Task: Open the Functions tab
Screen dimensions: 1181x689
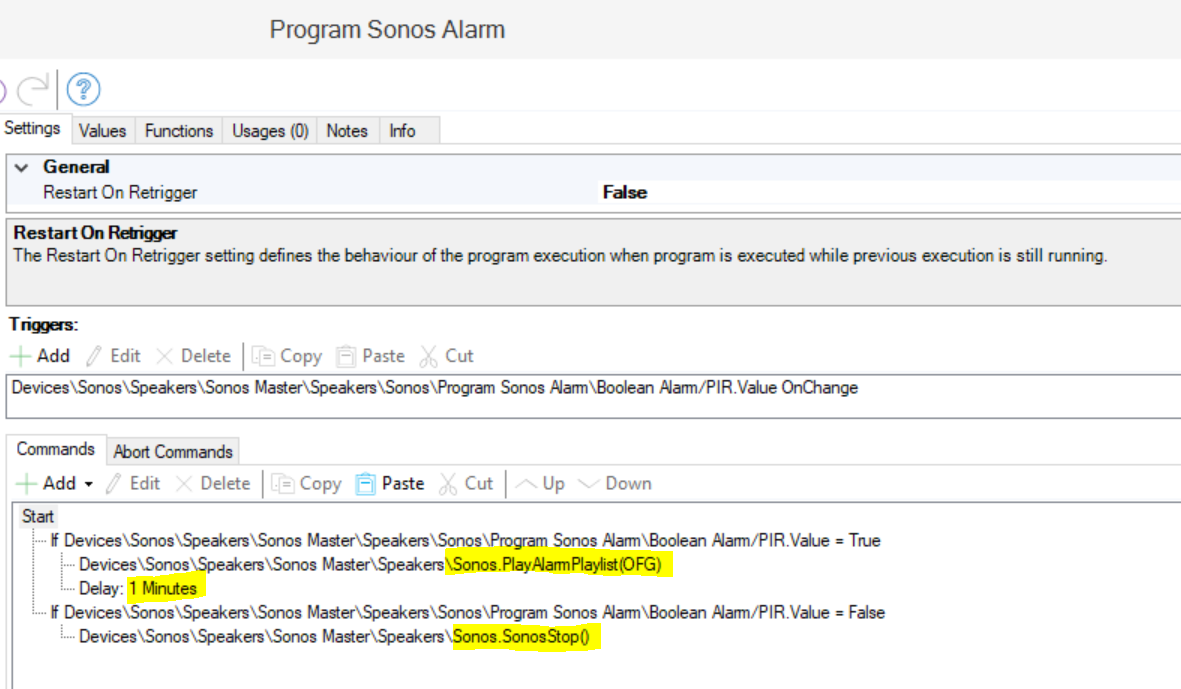Action: (179, 131)
